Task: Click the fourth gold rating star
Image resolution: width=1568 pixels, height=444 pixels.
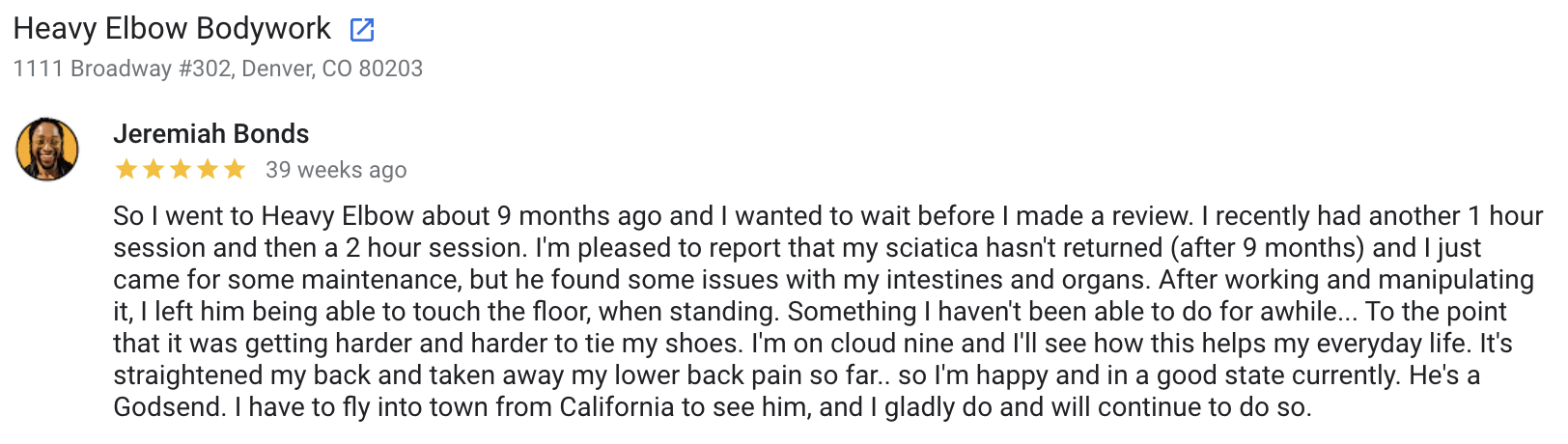Action: (x=208, y=170)
